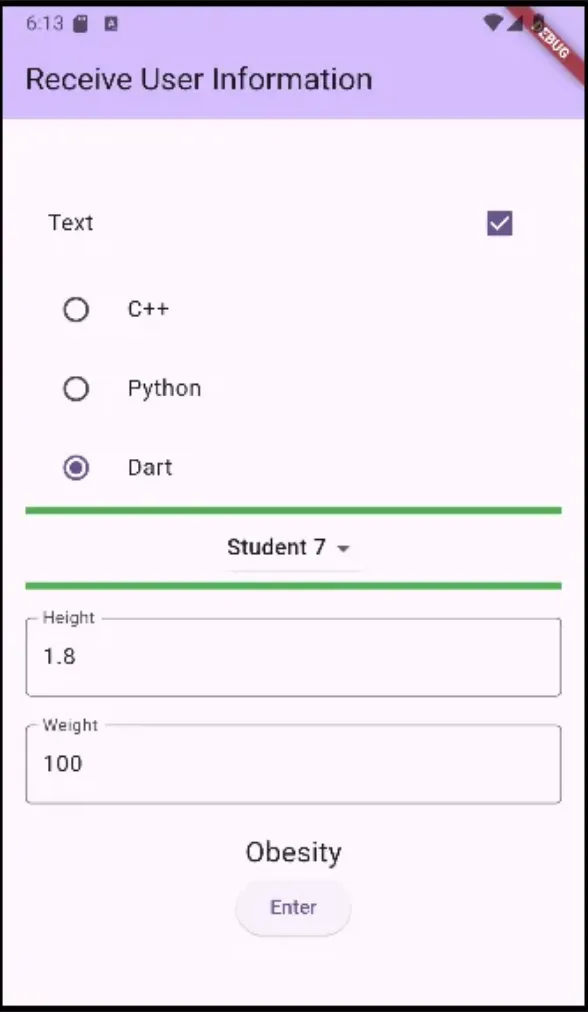Click the Python label text

[165, 389]
